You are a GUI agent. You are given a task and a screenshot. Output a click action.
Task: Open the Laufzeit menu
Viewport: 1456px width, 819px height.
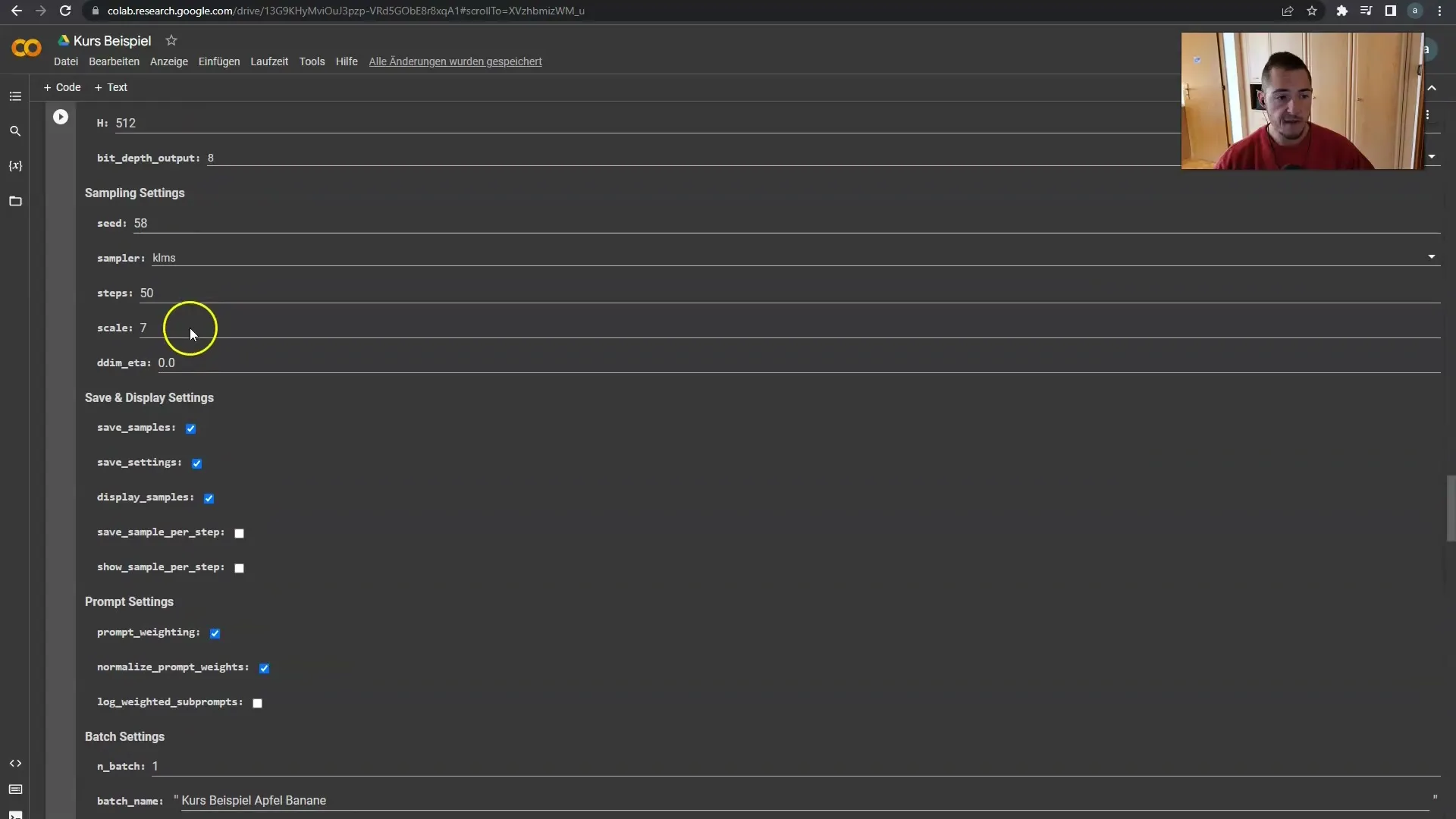pyautogui.click(x=269, y=61)
